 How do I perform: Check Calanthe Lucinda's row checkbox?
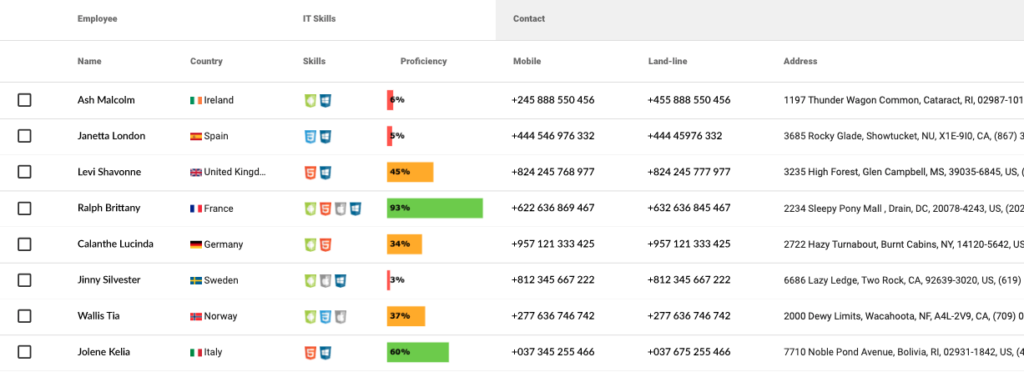pos(24,244)
